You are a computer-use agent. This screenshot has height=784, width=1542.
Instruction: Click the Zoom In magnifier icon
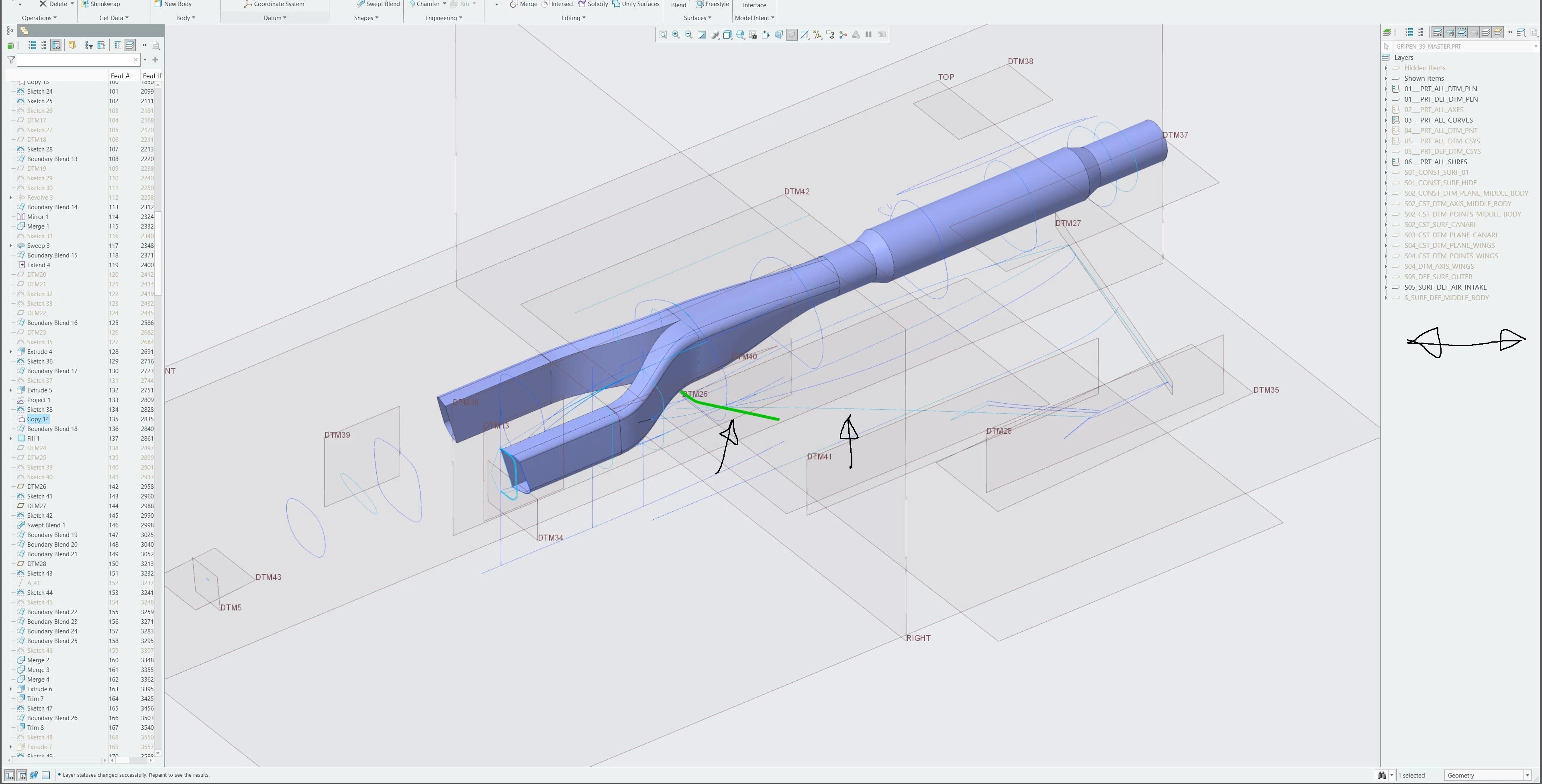[676, 35]
